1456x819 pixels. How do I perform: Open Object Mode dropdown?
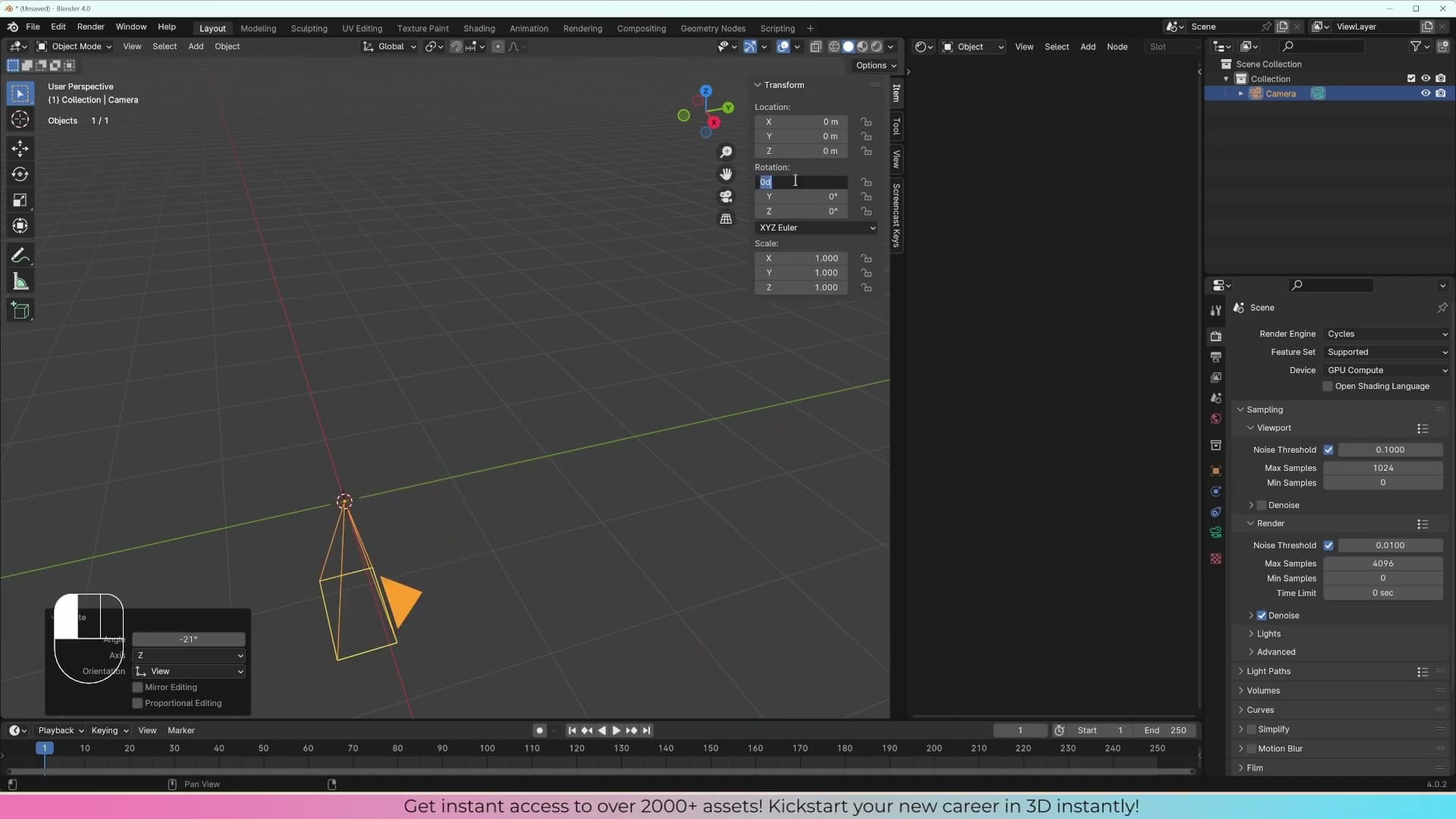pos(74,46)
